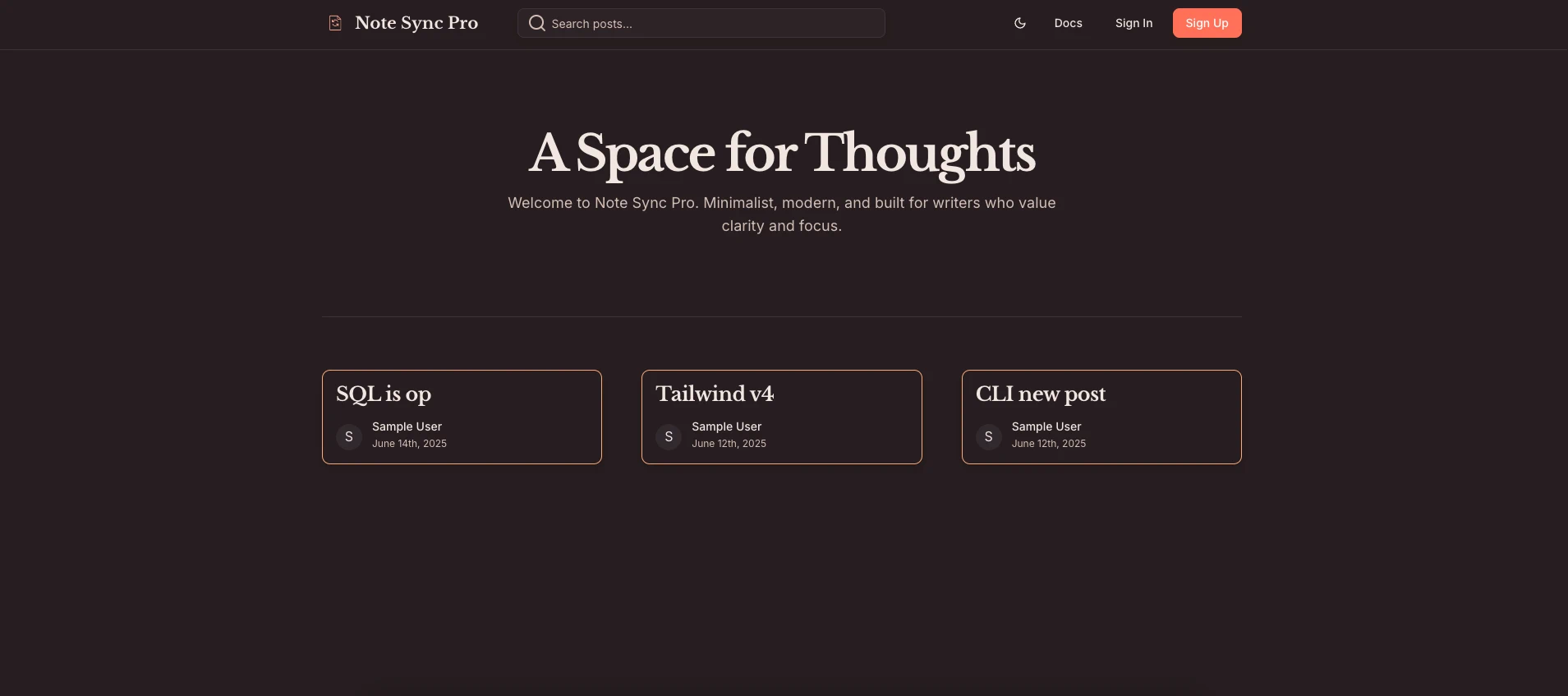The image size is (1568, 696).
Task: Click Sample User name on Tailwind v4 card
Action: (x=726, y=426)
